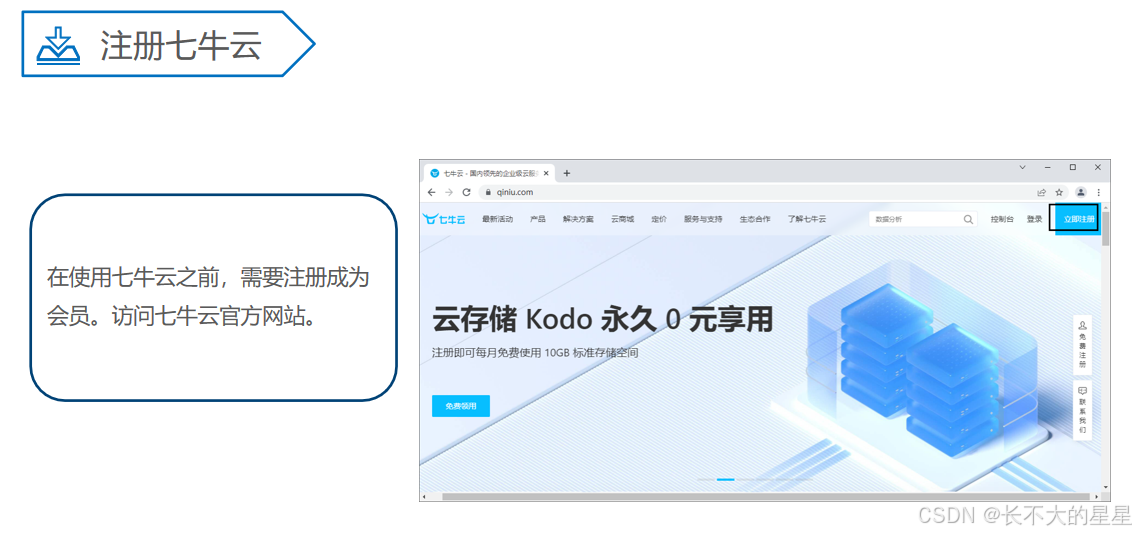Open the 生态合作 nav menu
The image size is (1136, 535).
(755, 219)
